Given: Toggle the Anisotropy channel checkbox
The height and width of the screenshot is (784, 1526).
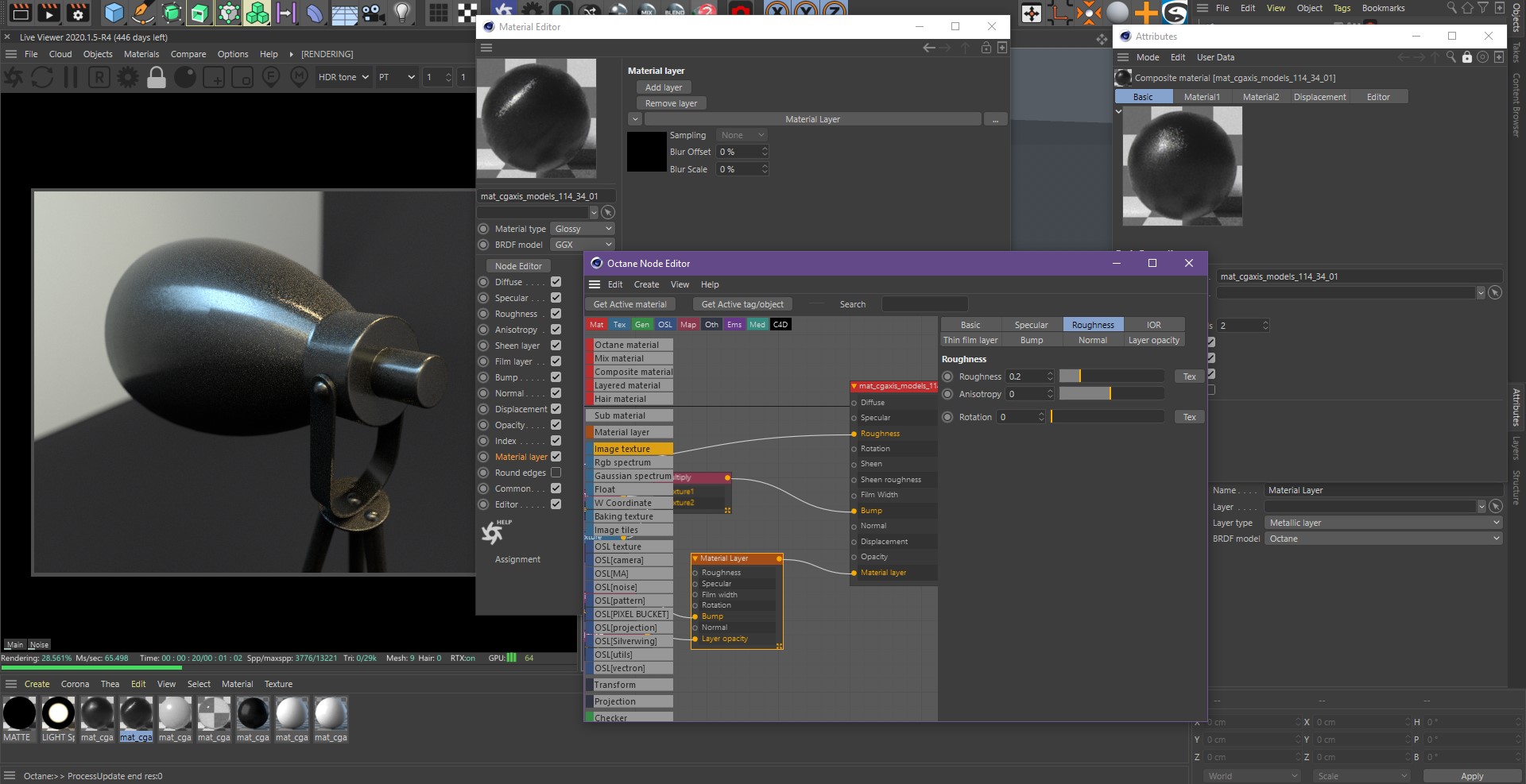Looking at the screenshot, I should [x=556, y=330].
